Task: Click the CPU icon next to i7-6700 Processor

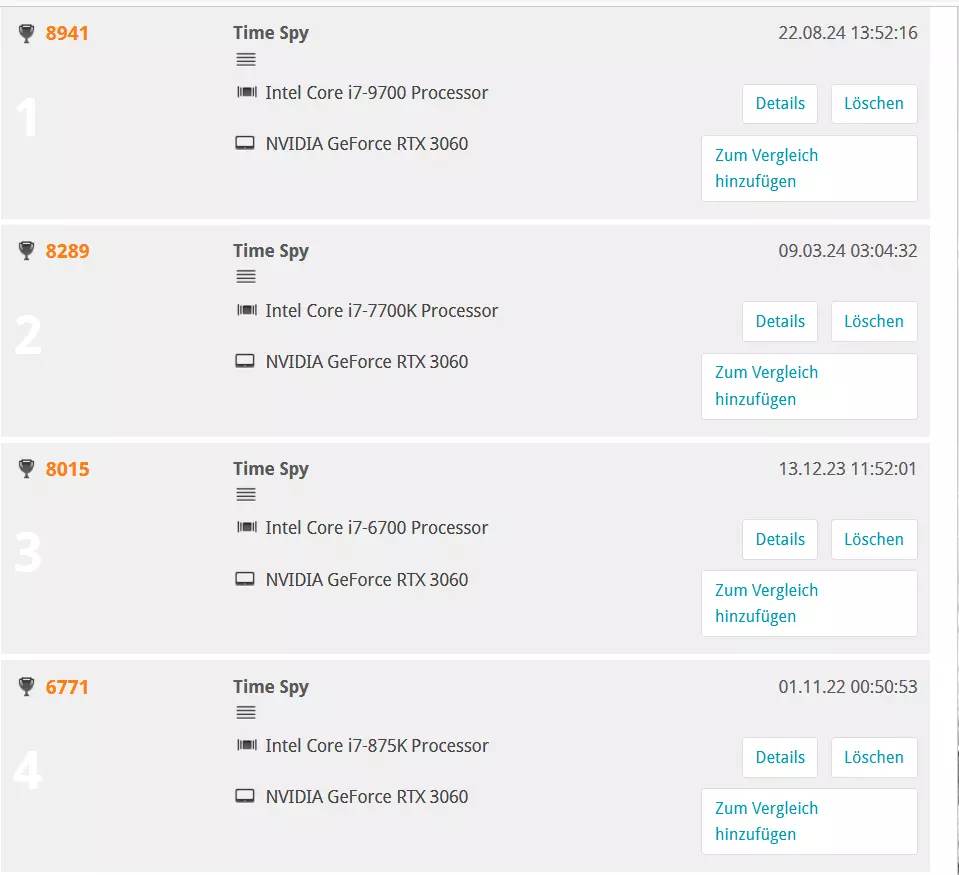Action: [x=246, y=527]
